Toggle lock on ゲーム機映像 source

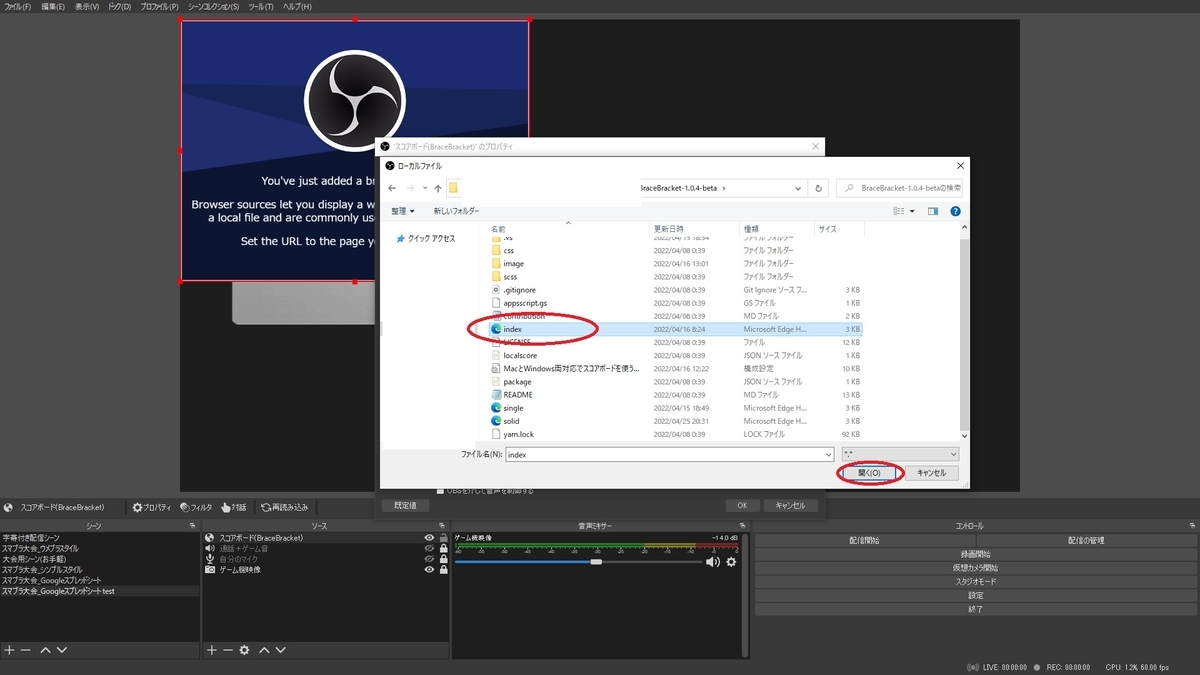[x=443, y=569]
